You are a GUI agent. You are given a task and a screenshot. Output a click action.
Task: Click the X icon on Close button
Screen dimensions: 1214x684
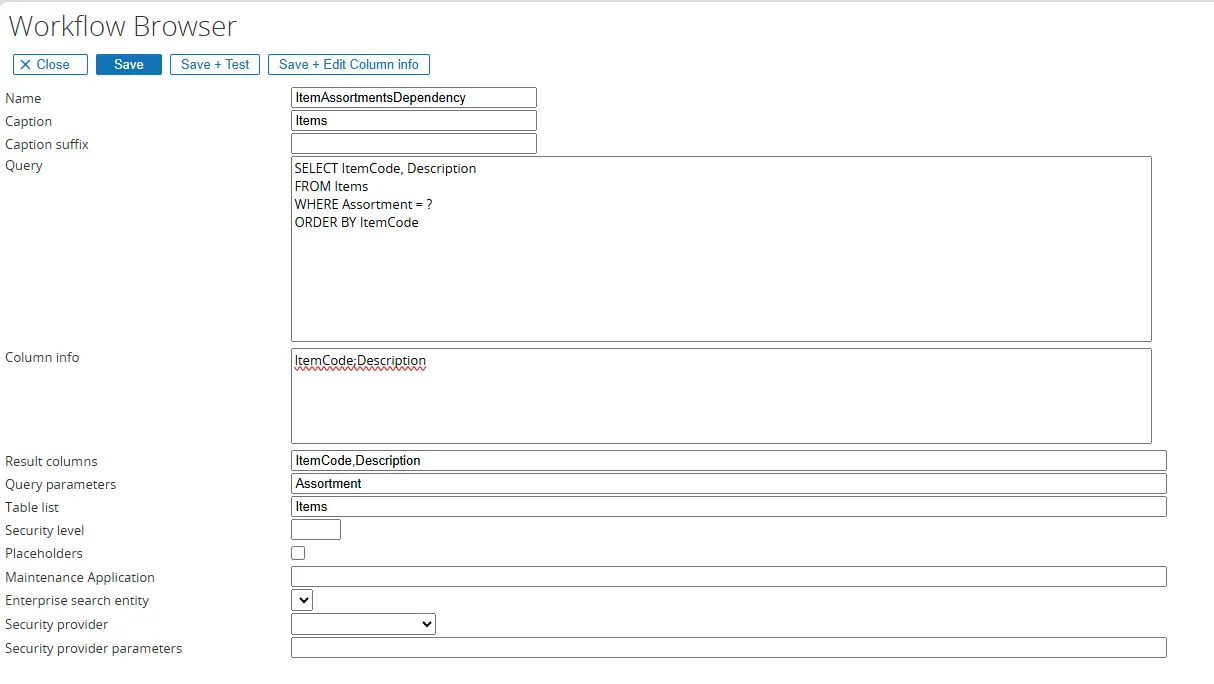[26, 64]
